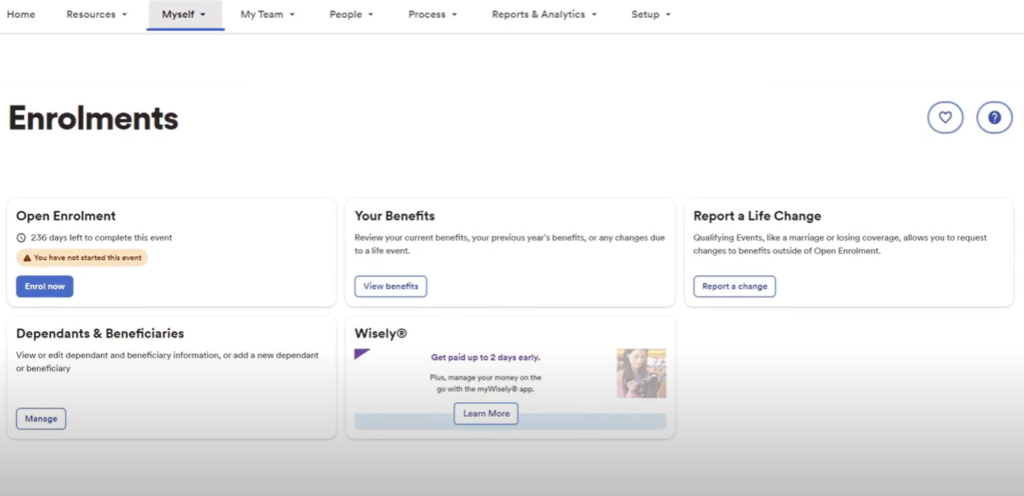Viewport: 1024px width, 496px height.
Task: Open Reports & Analytics menu
Action: (x=544, y=15)
